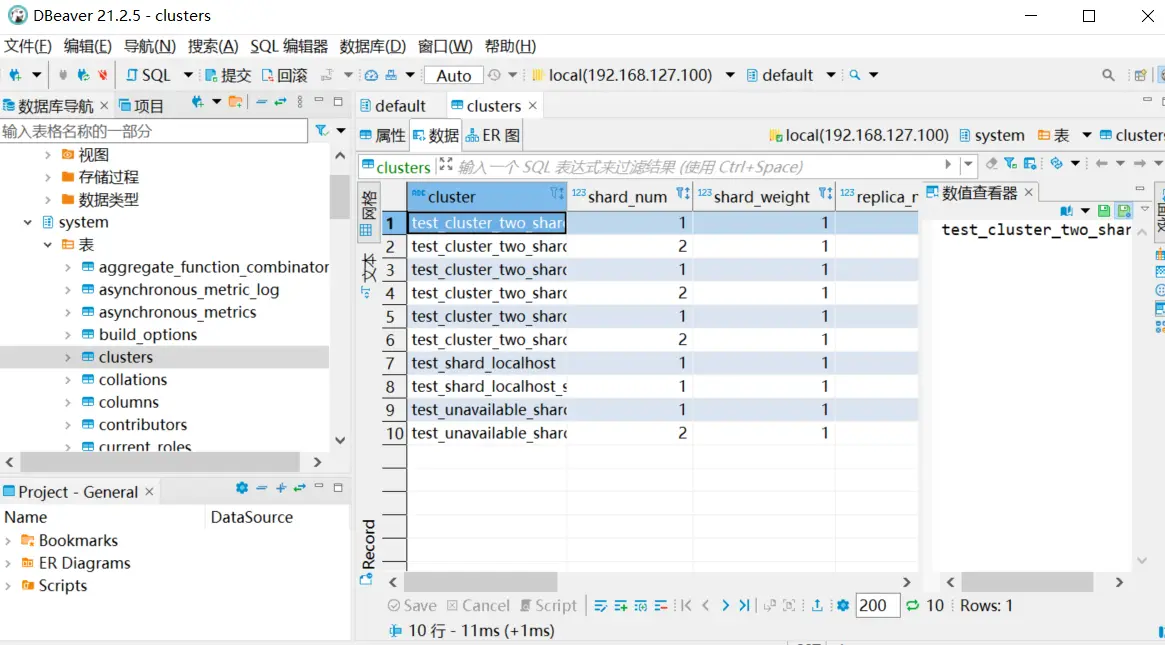Click the red disconnect plug icon
Viewport: 1165px width, 645px height.
(103, 75)
